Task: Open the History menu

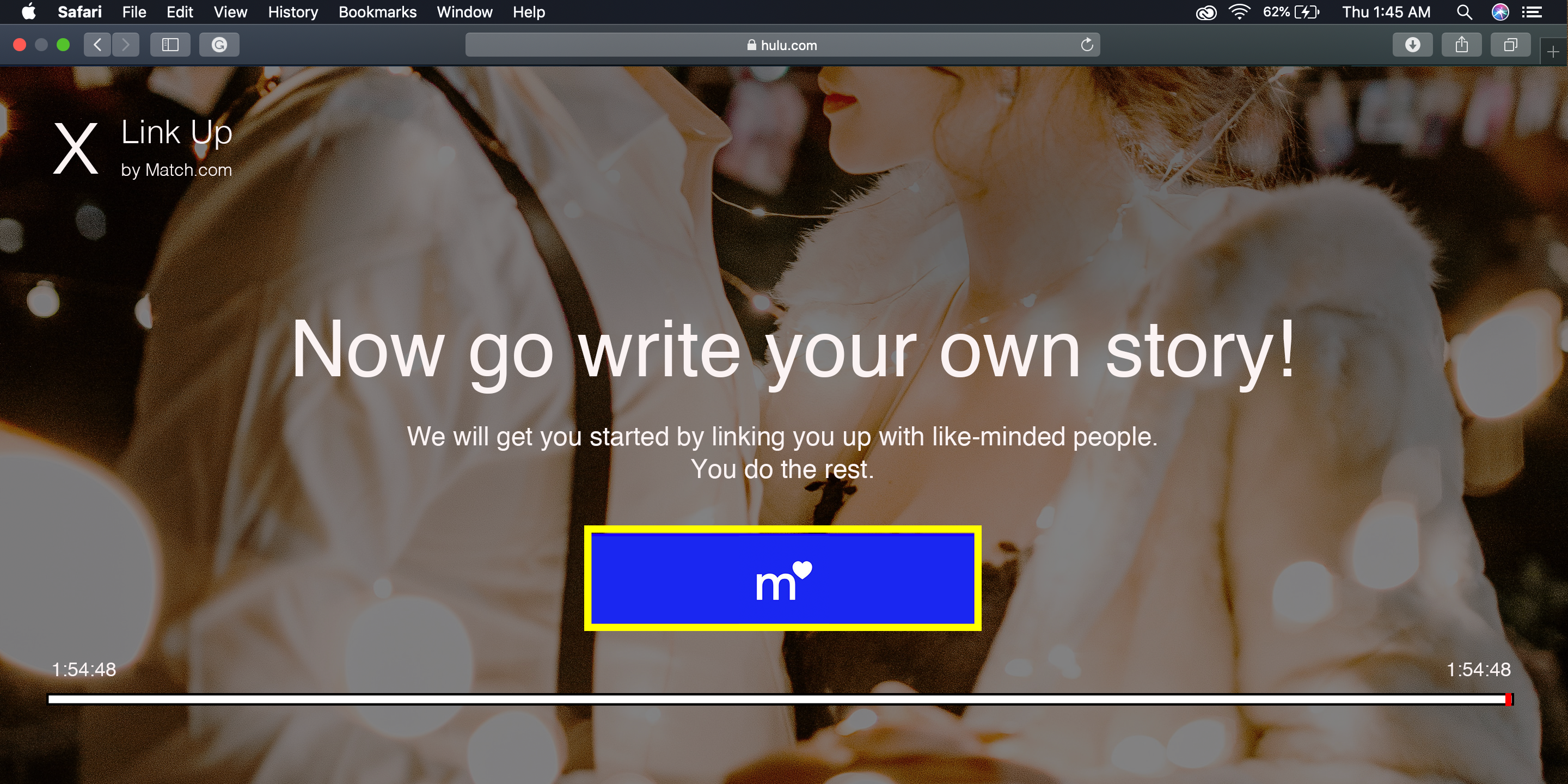Action: [x=293, y=12]
